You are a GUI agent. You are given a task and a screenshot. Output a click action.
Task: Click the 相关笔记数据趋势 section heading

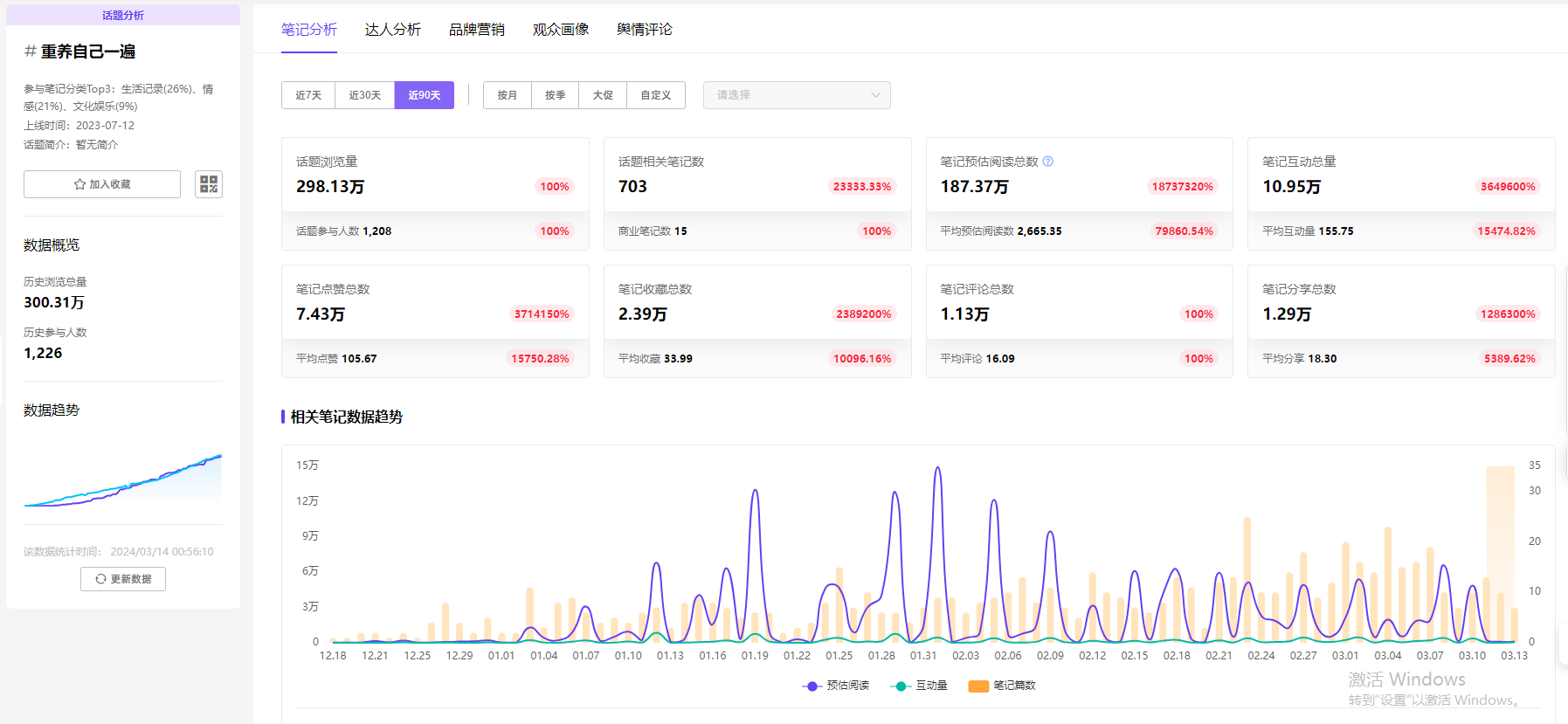346,417
